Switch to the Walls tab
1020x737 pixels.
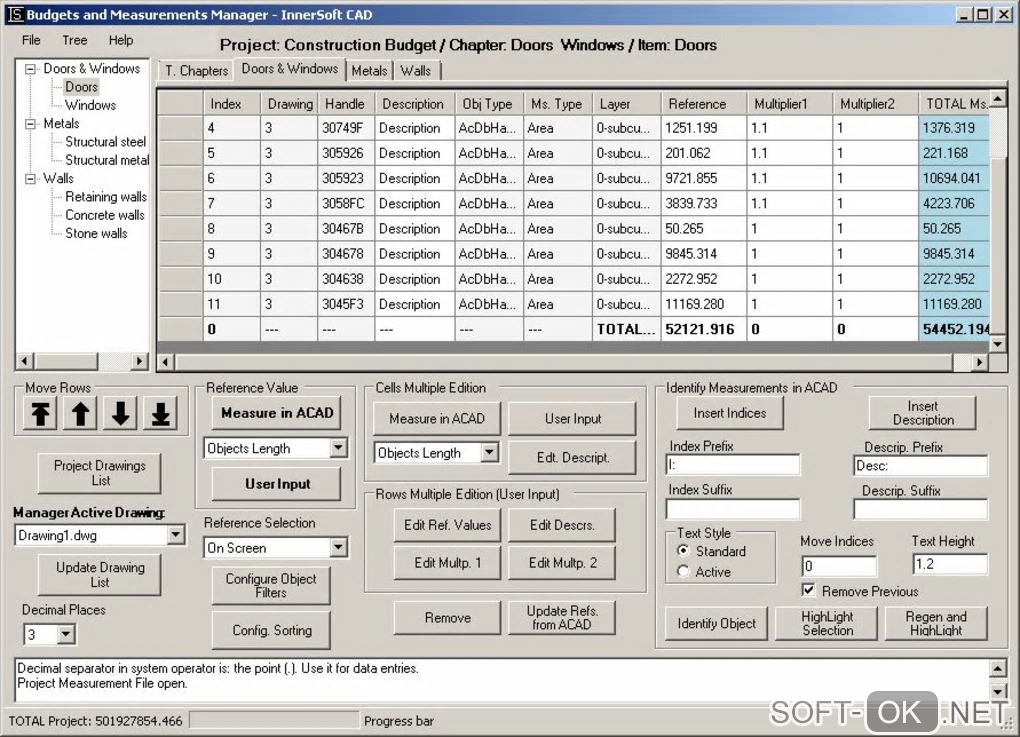pos(416,71)
